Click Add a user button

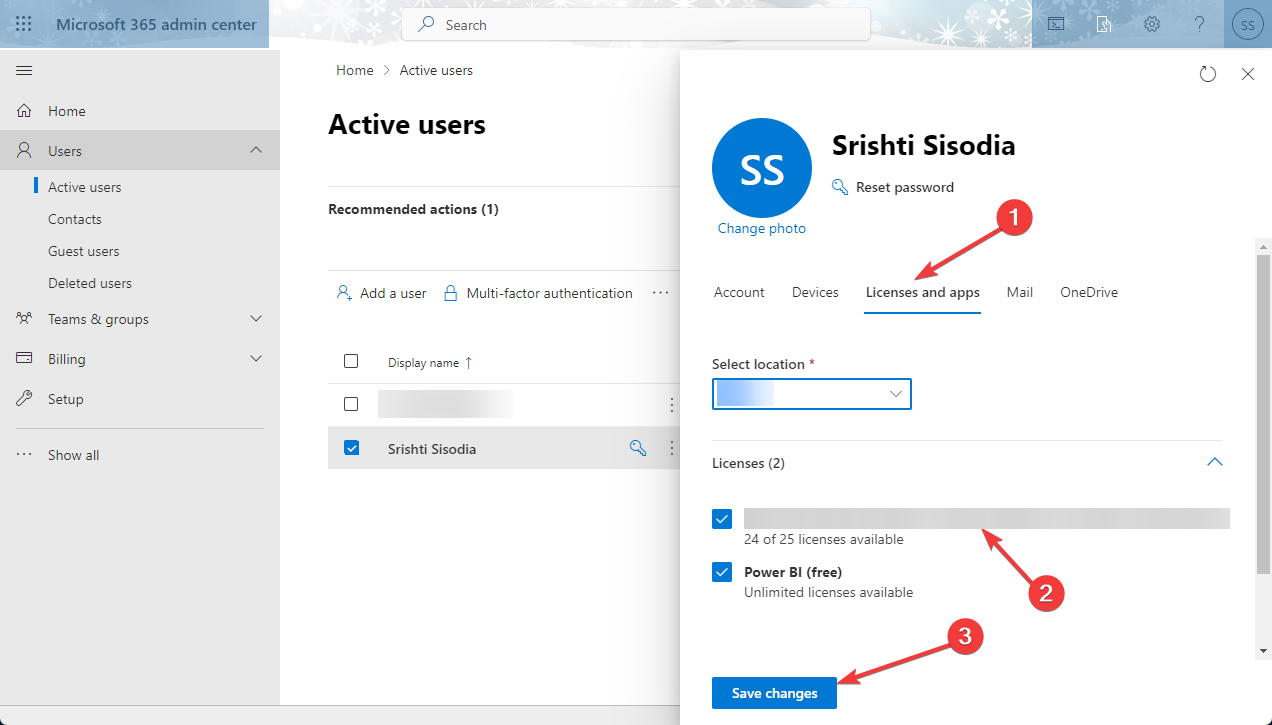(381, 293)
